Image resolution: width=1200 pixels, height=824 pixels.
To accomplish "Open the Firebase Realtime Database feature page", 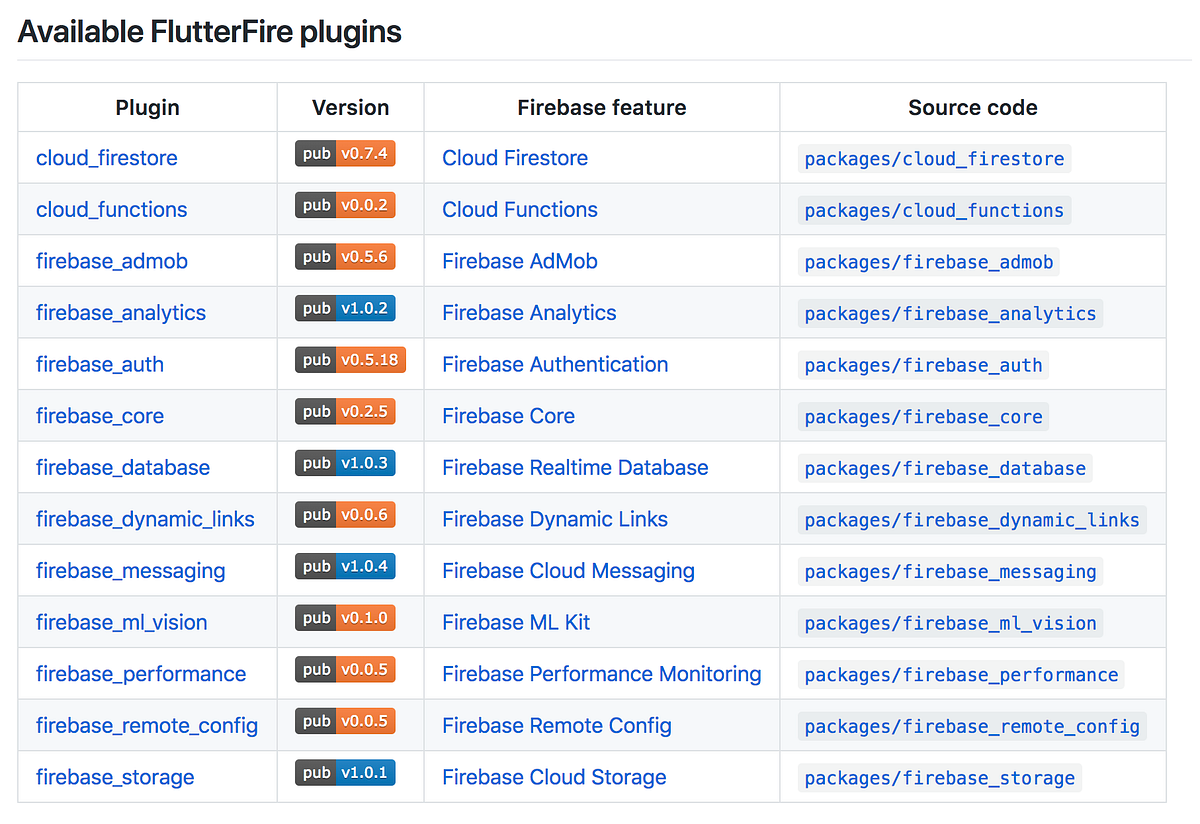I will [x=574, y=467].
